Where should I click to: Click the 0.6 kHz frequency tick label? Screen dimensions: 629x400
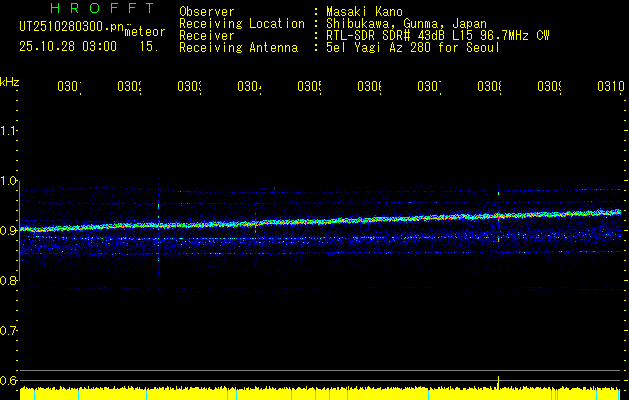click(9, 381)
